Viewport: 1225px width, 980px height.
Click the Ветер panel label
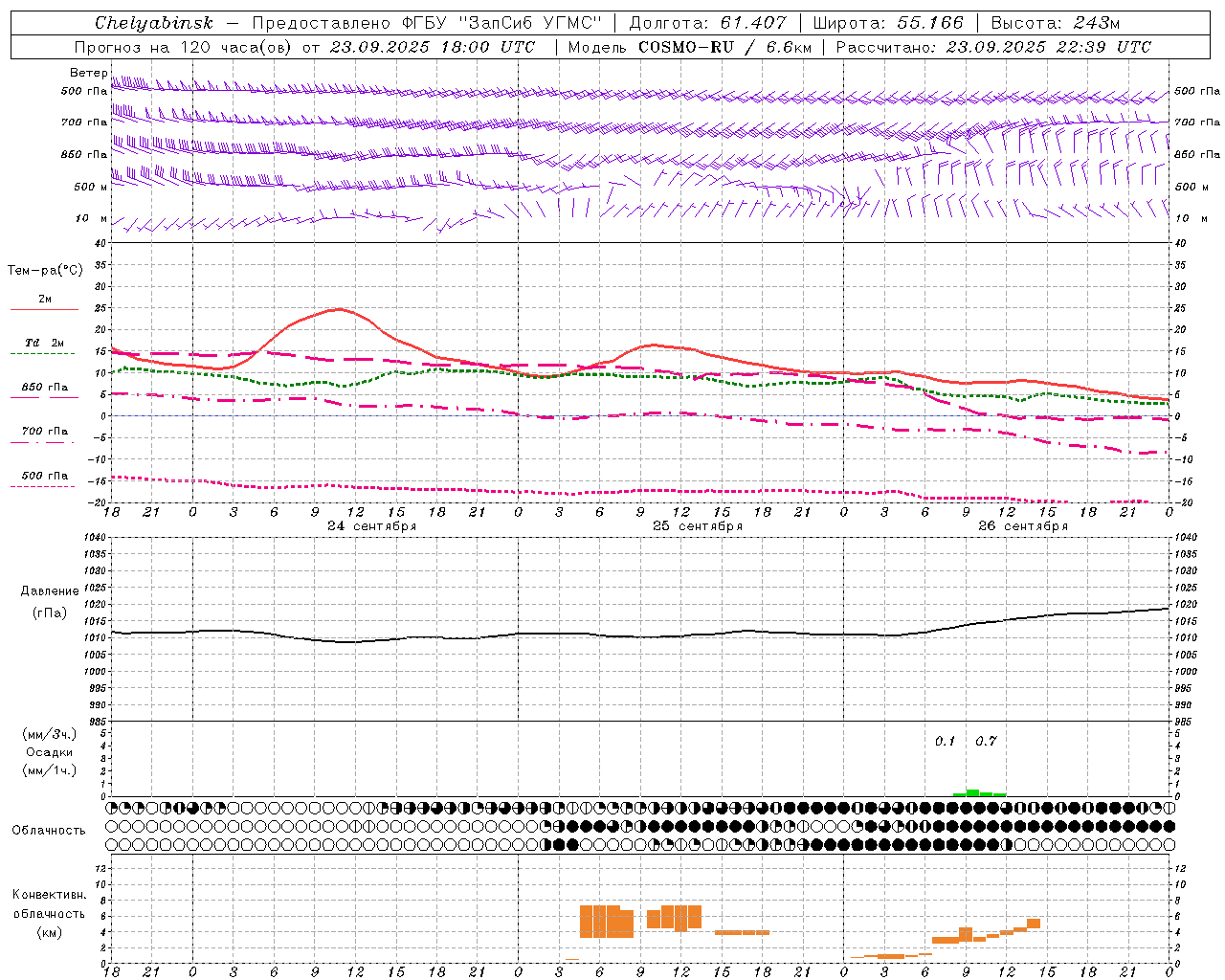88,73
